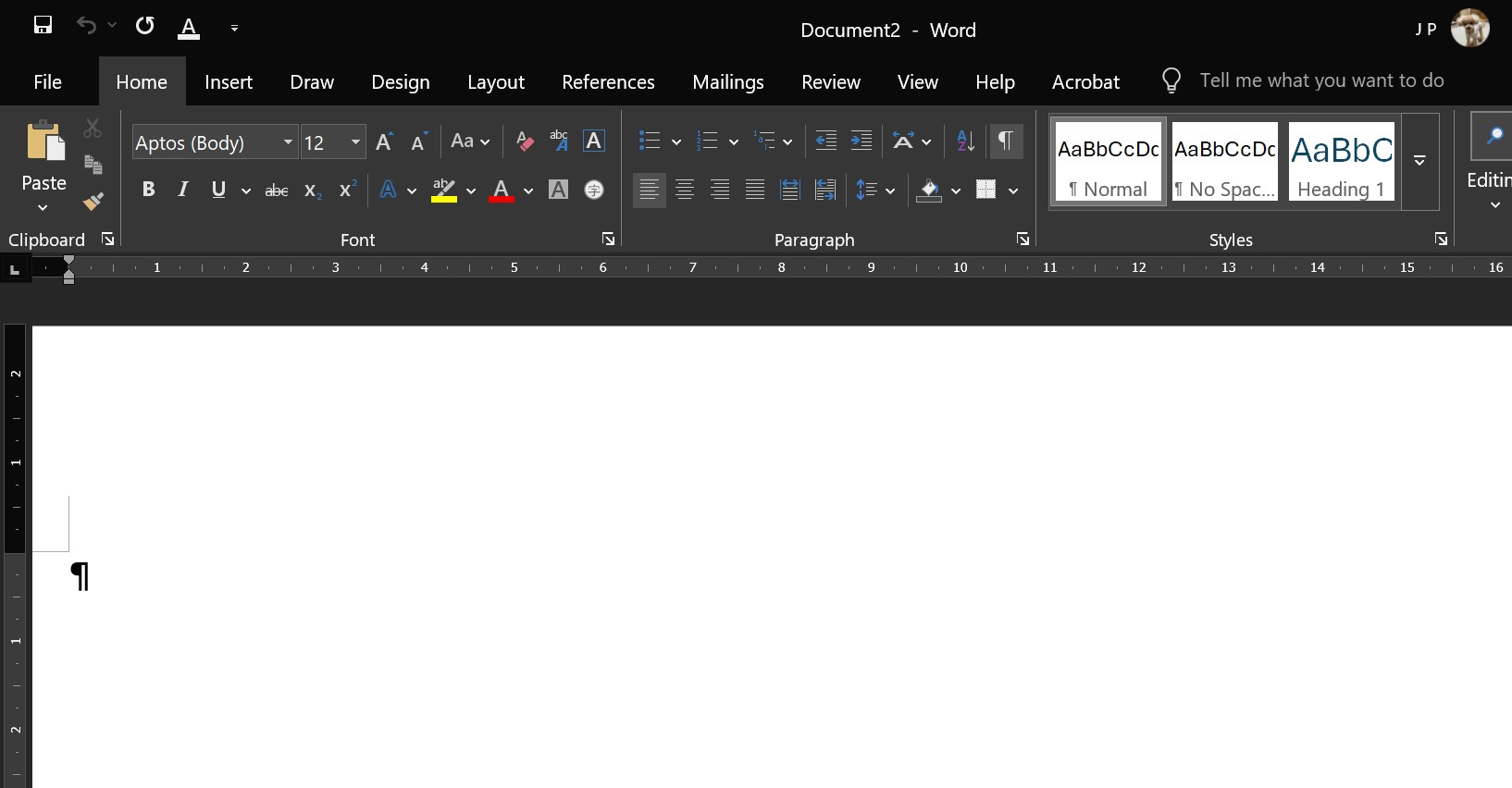Switch to the Design tab
Screen dimensions: 1512x788
pos(401,81)
